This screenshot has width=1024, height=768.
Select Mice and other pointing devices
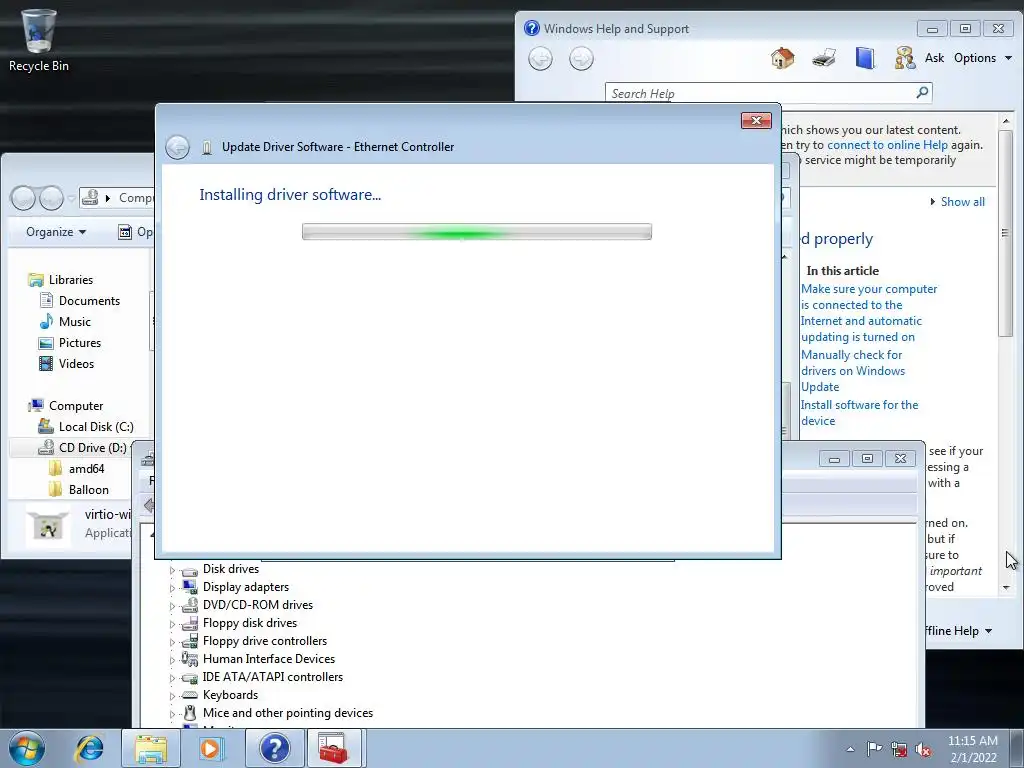tap(288, 713)
